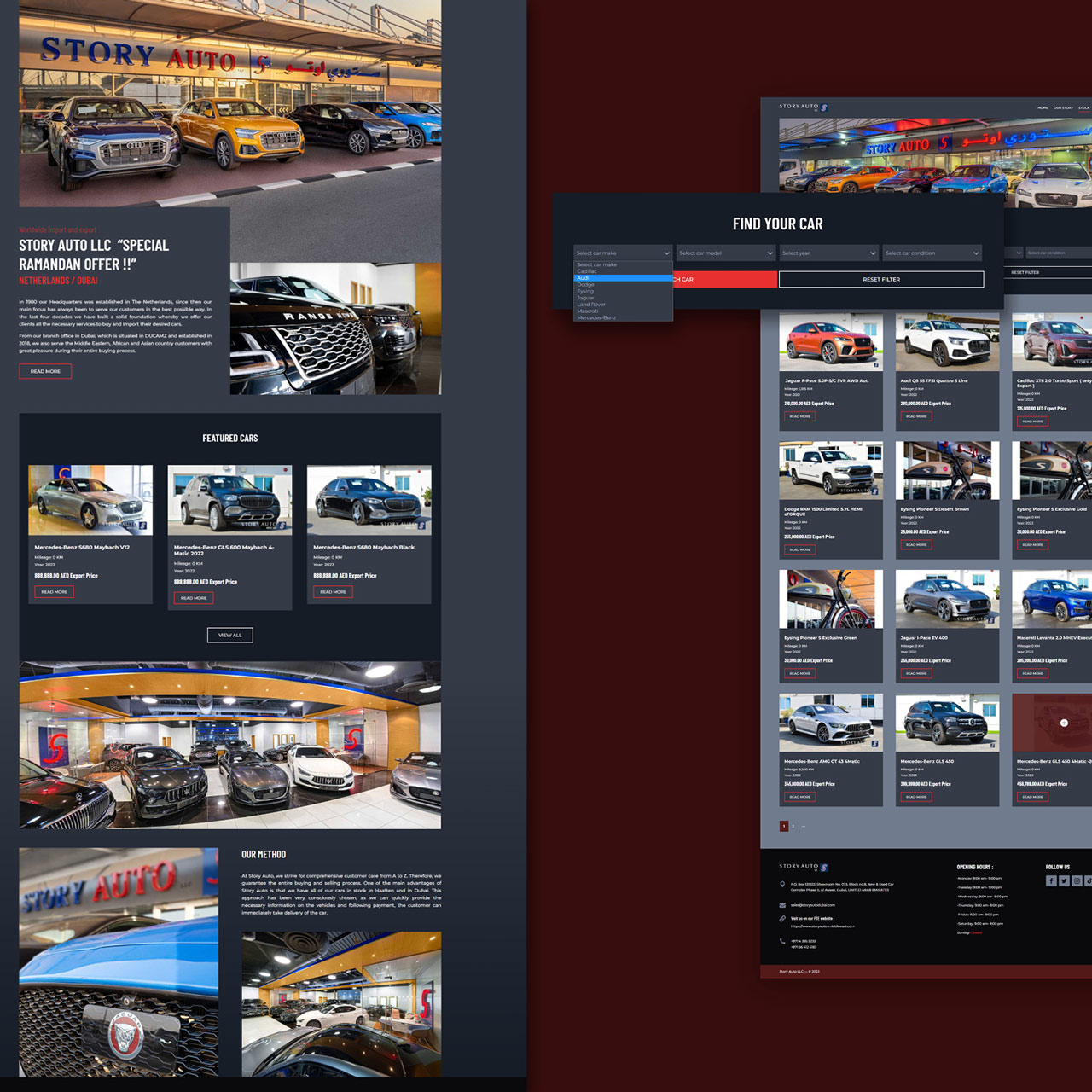Click READ MORE for Eysing Pioneer S Exclusive Green
The width and height of the screenshot is (1092, 1092).
pyautogui.click(x=799, y=673)
